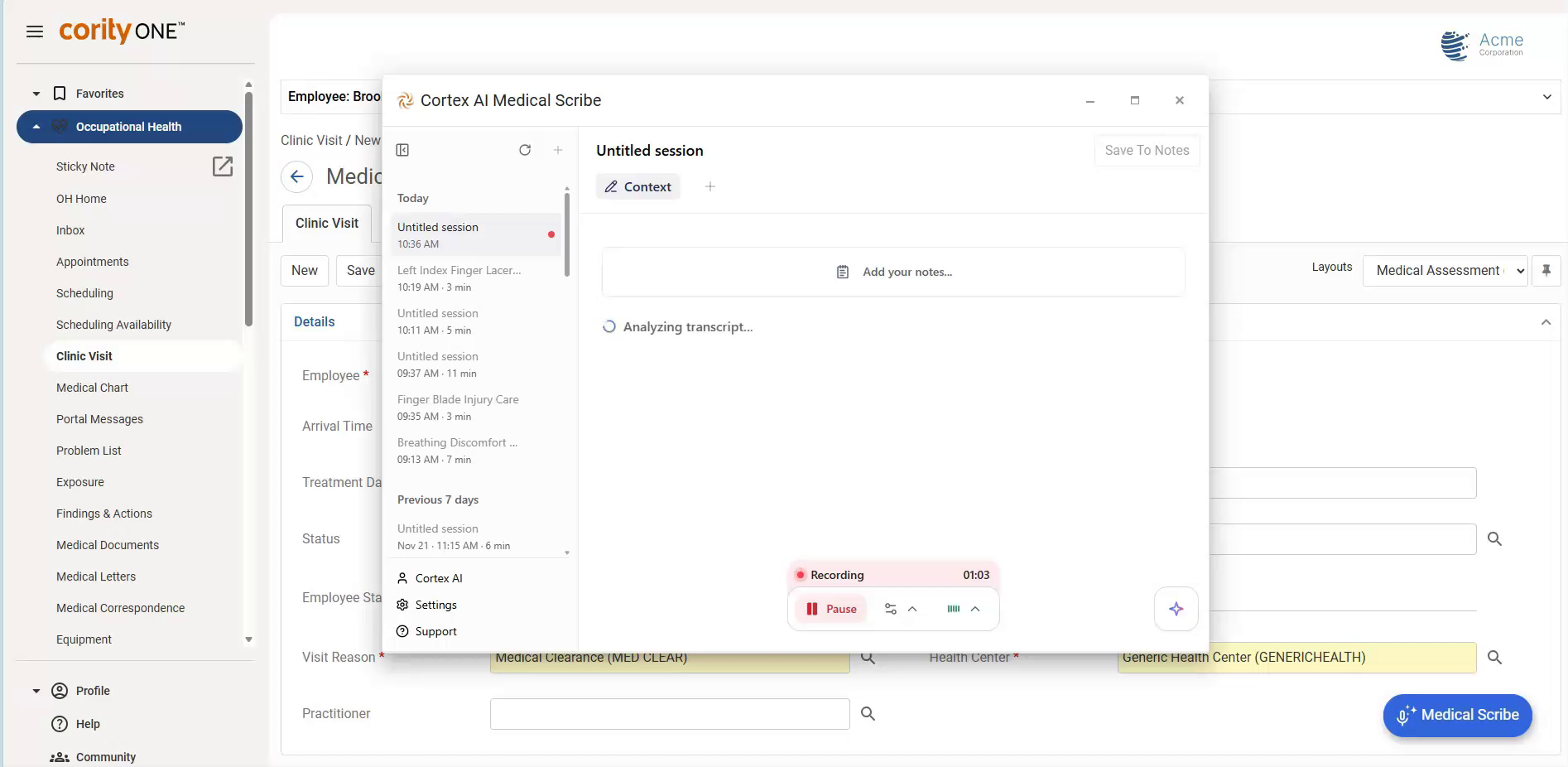This screenshot has width=1568, height=767.
Task: Click the sparkle AI assistant icon
Action: coord(1176,609)
